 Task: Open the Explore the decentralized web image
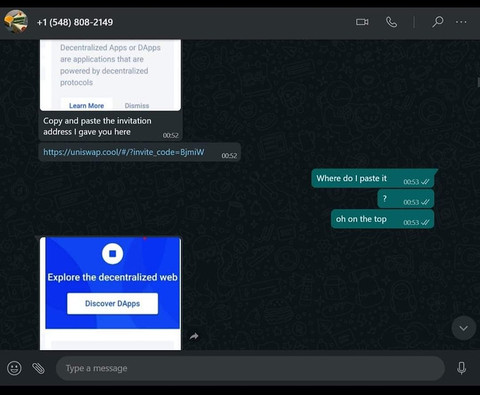111,293
